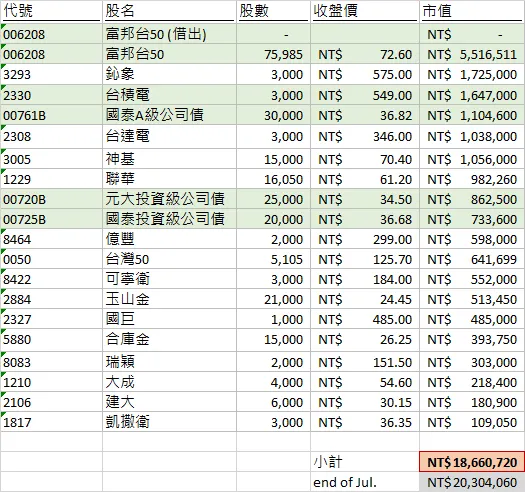Click subtotal NT$18,660,720
Screen dimensions: 525x492
(472, 462)
